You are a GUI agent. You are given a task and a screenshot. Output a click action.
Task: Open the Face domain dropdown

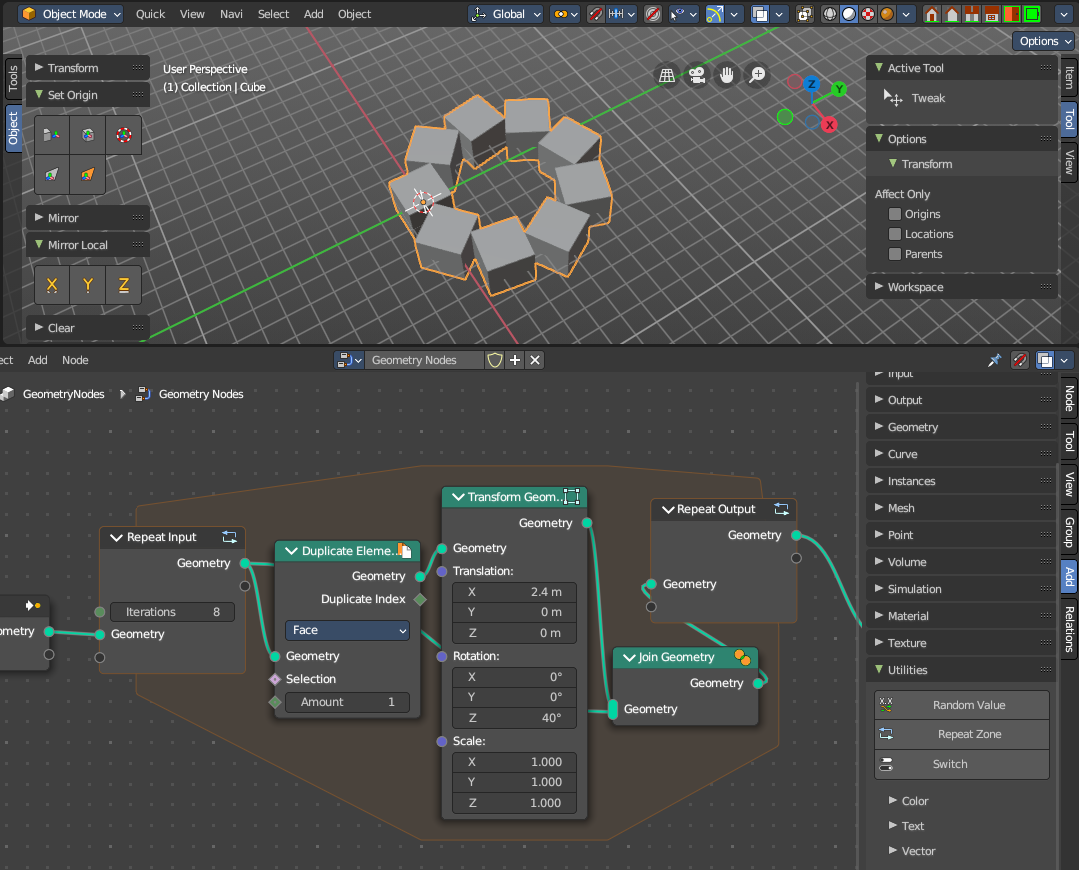[348, 630]
